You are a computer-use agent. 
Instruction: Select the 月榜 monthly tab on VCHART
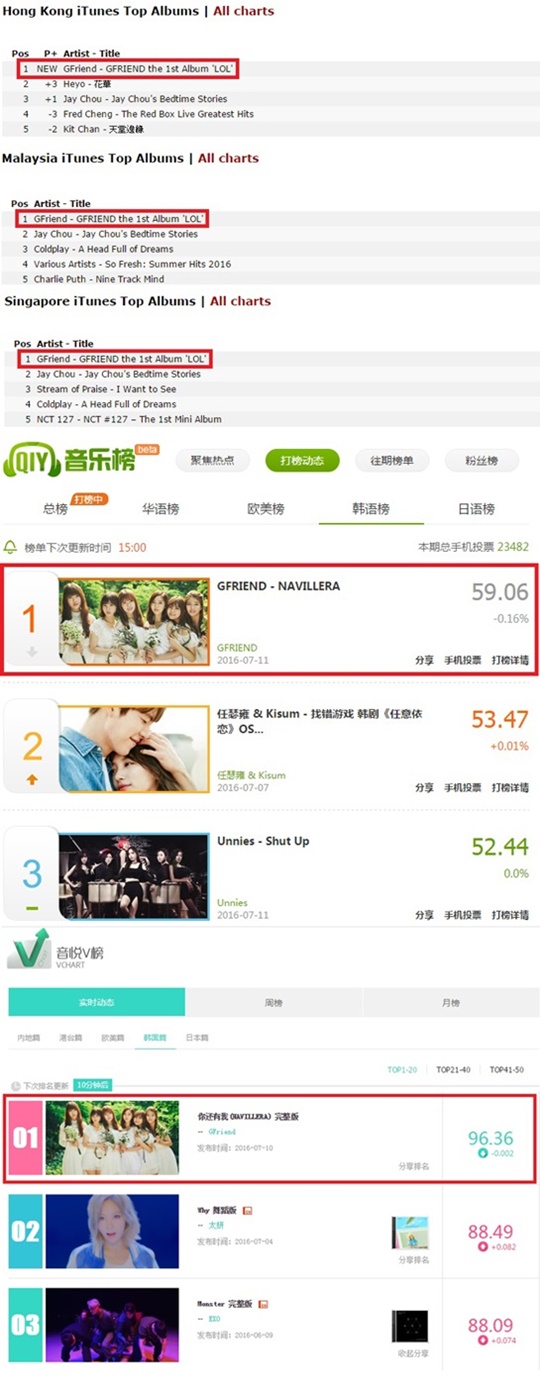point(451,1002)
